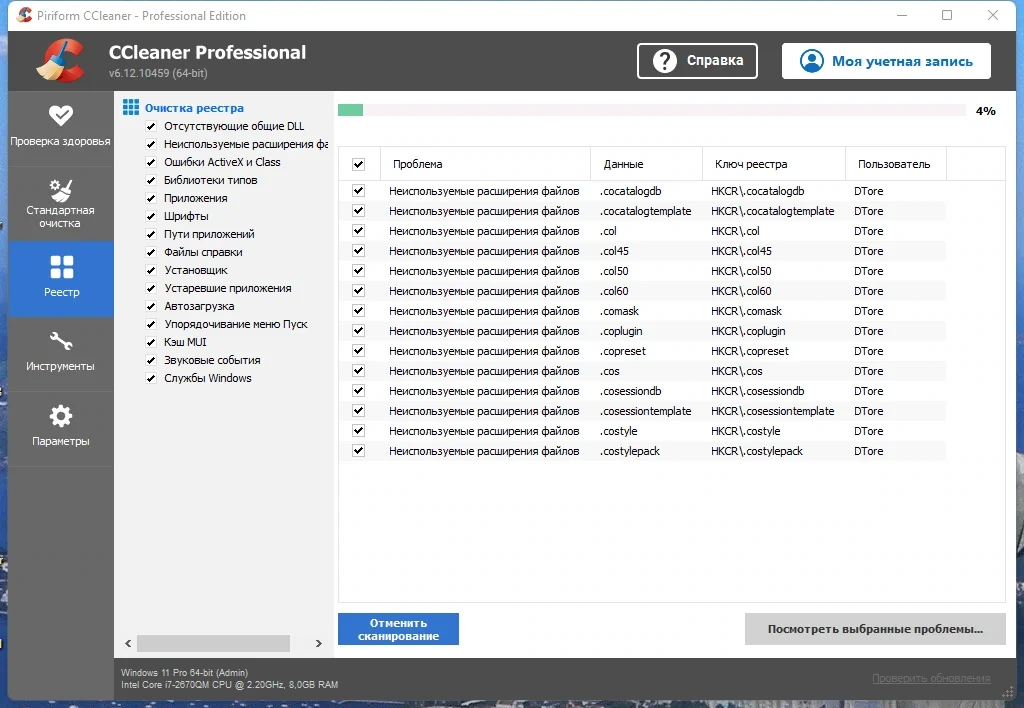The image size is (1024, 708).
Task: Open the Инструменты wrench icon
Action: pos(61,341)
